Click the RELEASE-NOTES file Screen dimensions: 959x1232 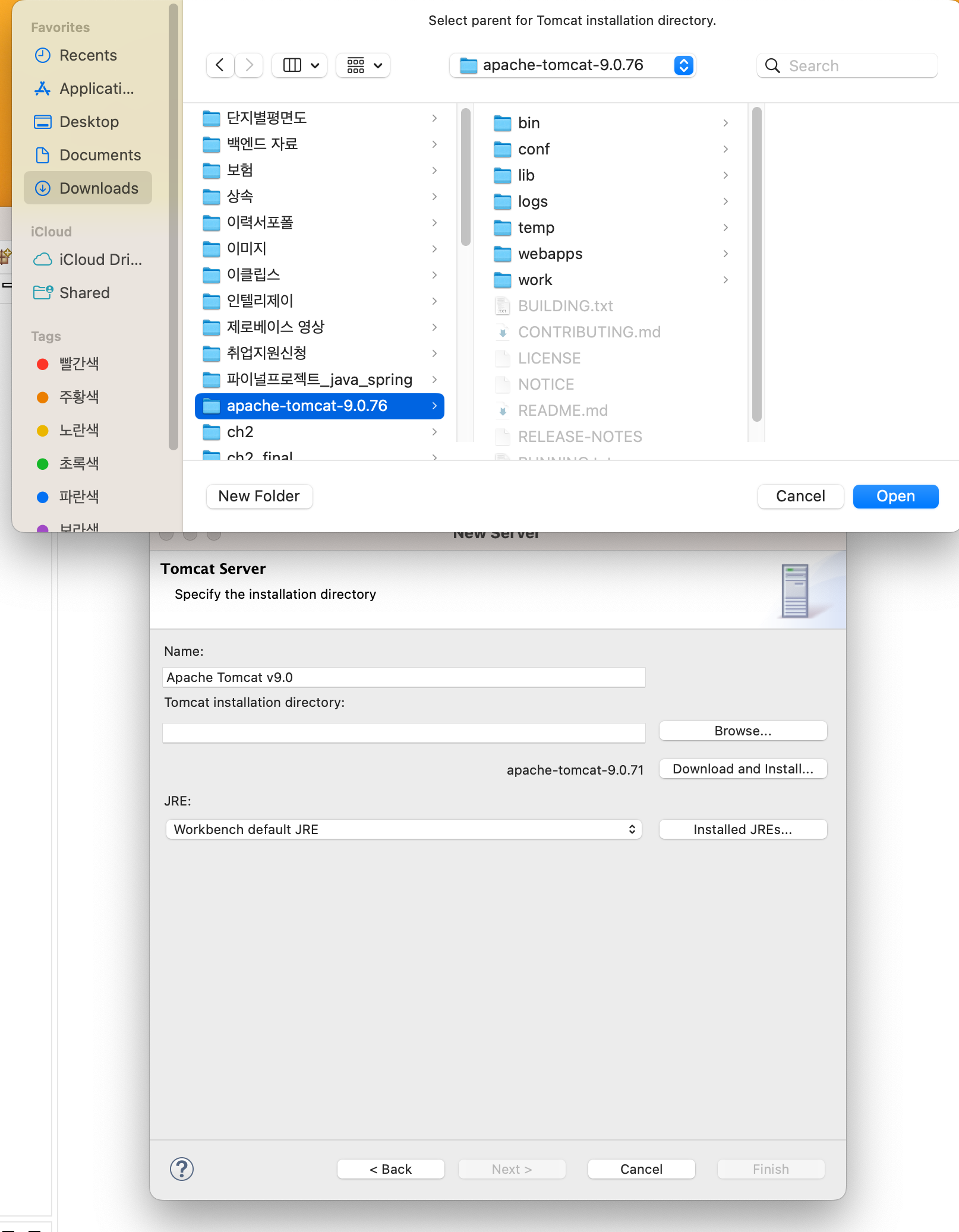click(580, 437)
